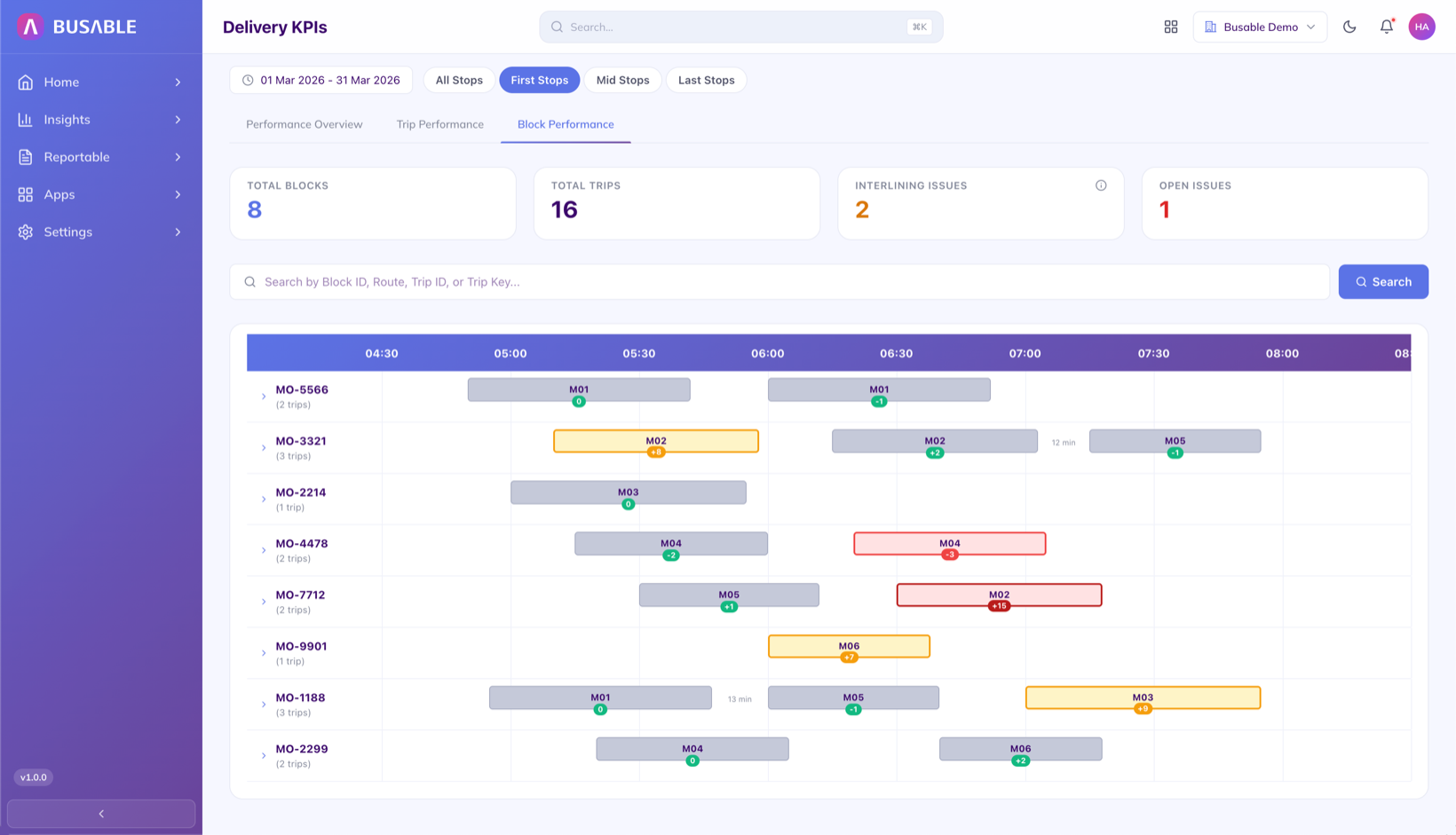The width and height of the screenshot is (1456, 835).
Task: Click the Apps sidebar grid icon
Action: click(x=26, y=194)
